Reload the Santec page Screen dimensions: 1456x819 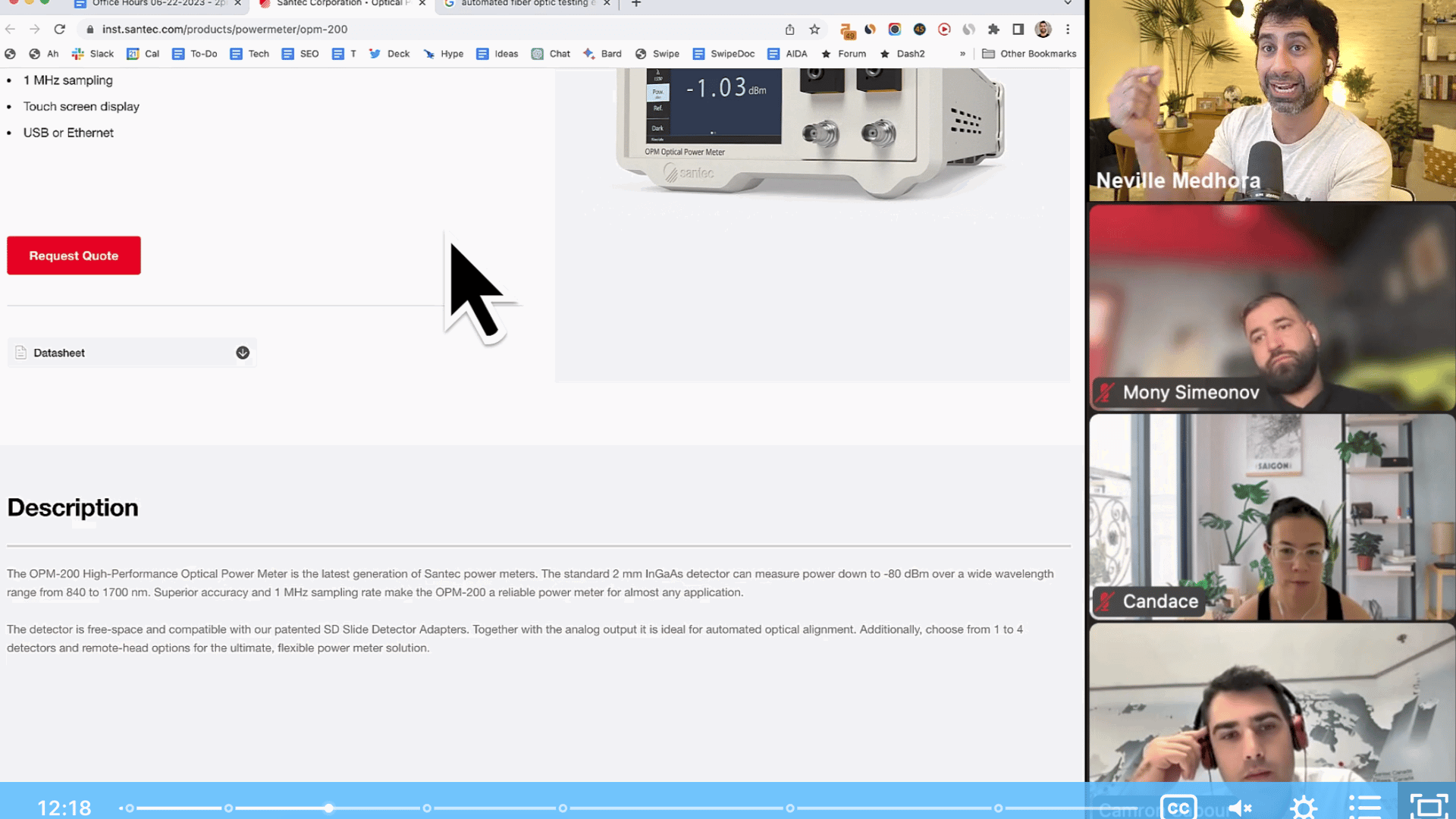pyautogui.click(x=60, y=29)
